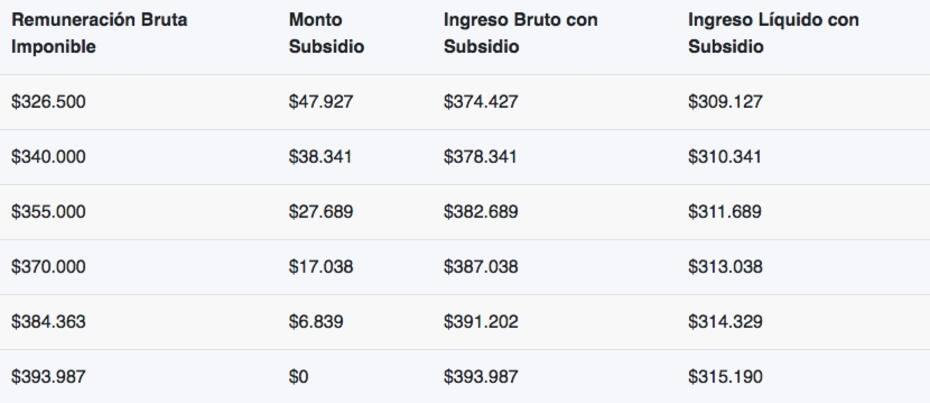Click the $384.363 remuneration cell
930x403 pixels.
49,322
